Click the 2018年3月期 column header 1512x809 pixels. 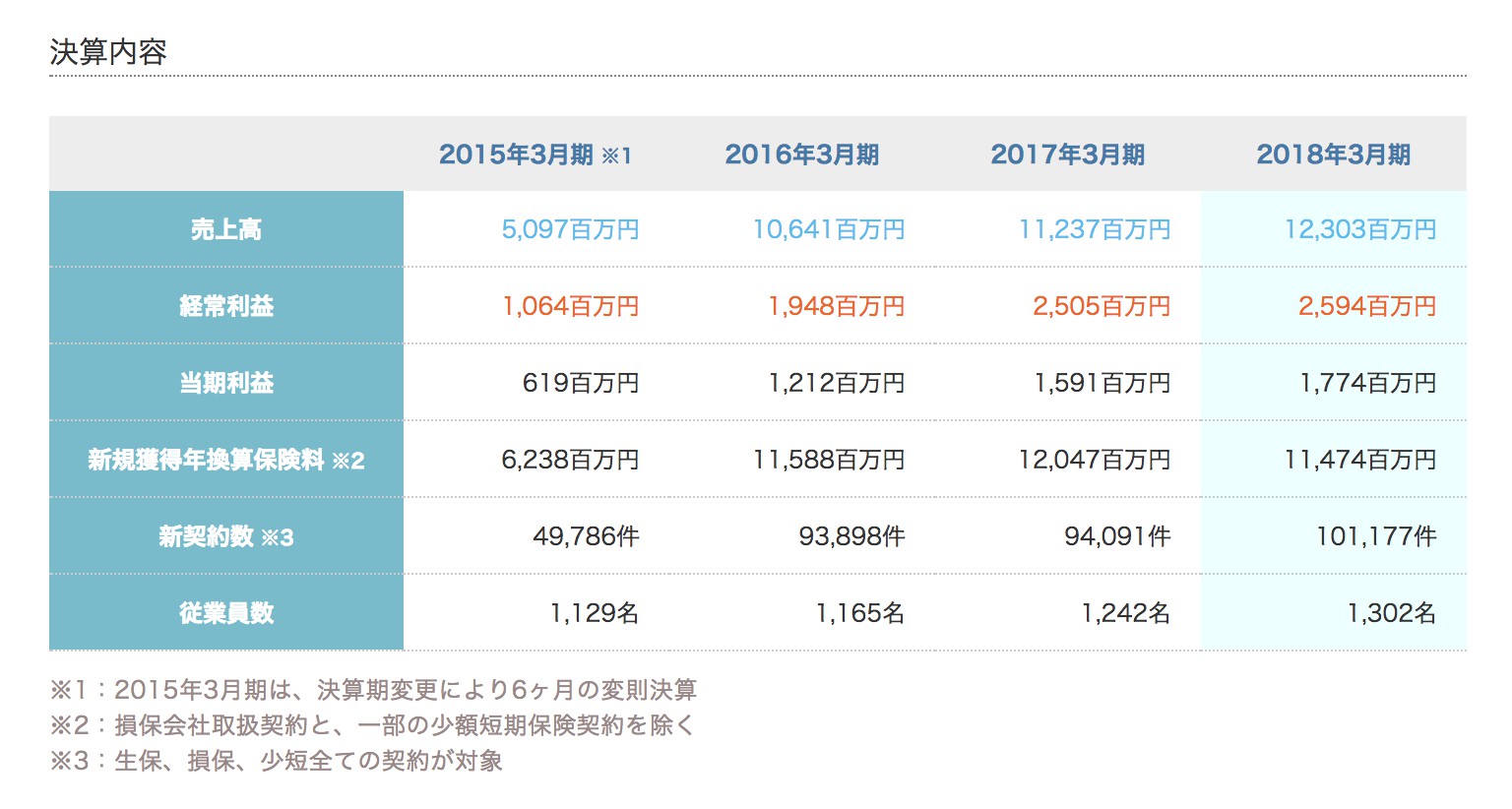tap(1333, 155)
